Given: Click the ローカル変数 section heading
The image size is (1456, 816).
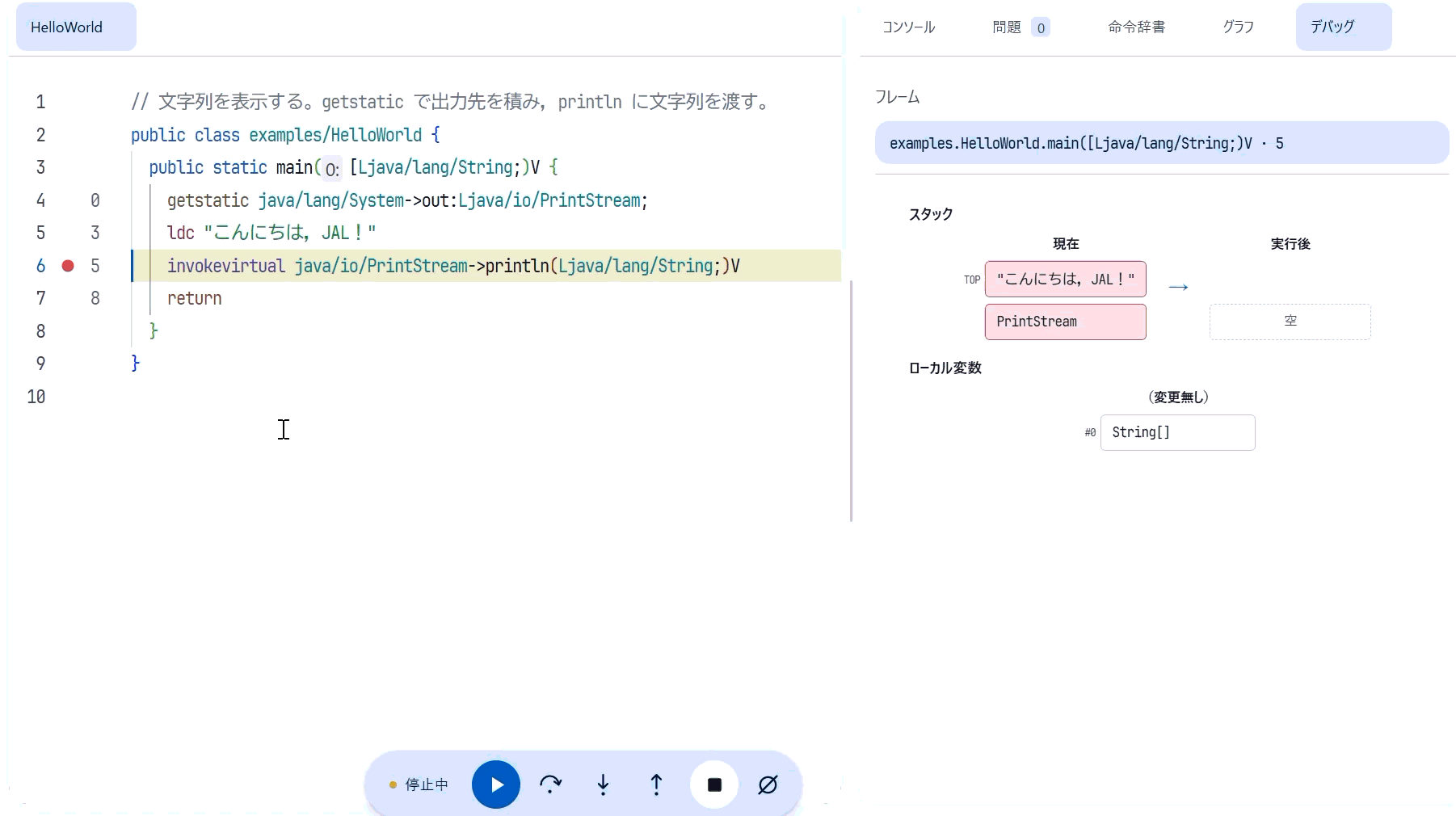Looking at the screenshot, I should [945, 368].
